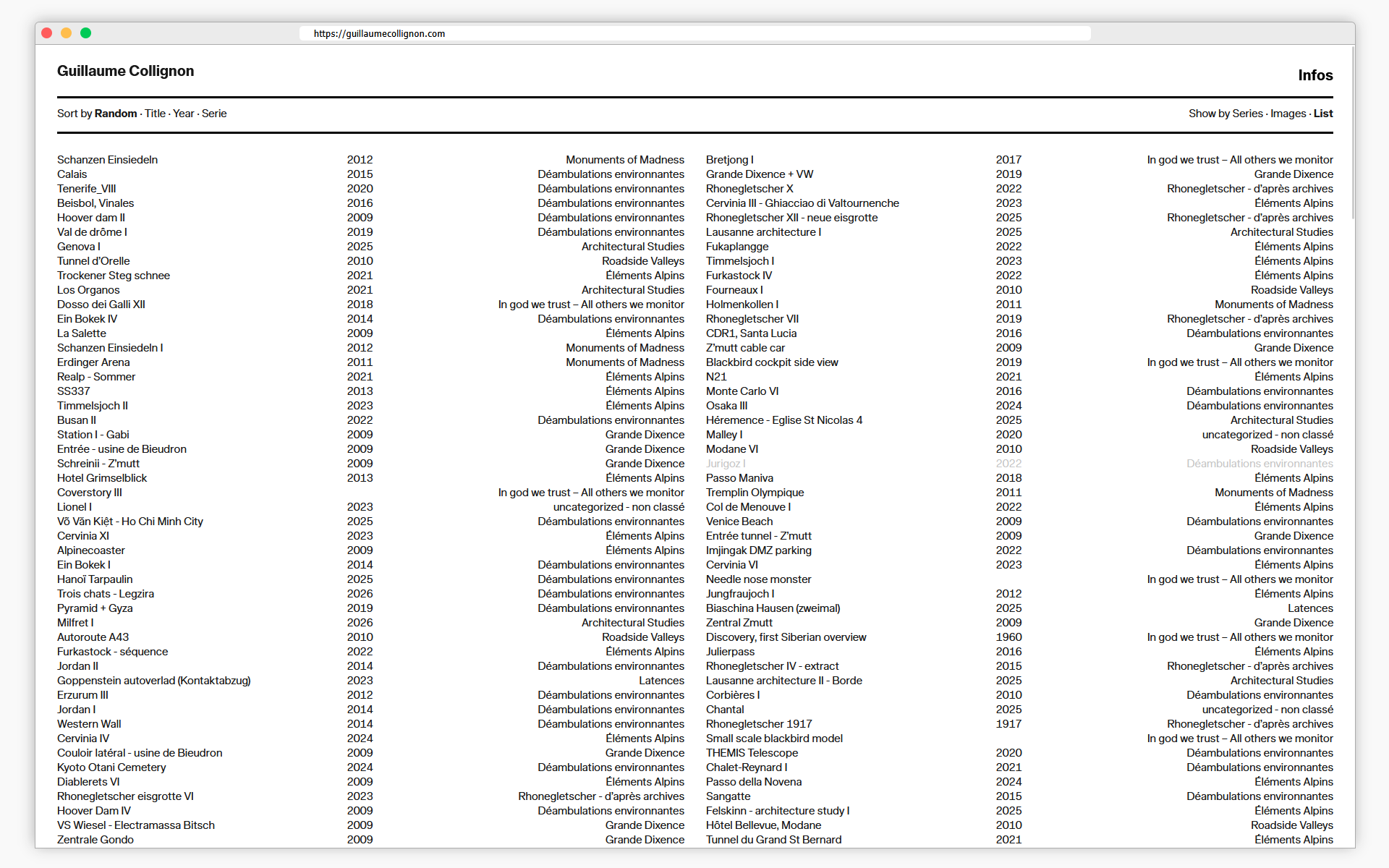The image size is (1389, 868).
Task: Click the Guillaume Collignon site title
Action: click(126, 71)
